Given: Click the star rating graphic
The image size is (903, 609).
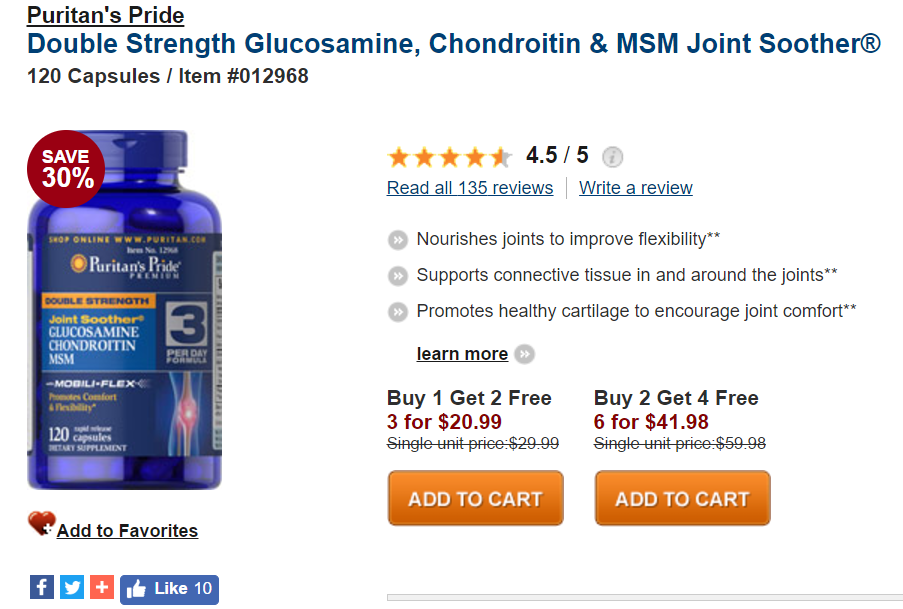Looking at the screenshot, I should pos(450,157).
